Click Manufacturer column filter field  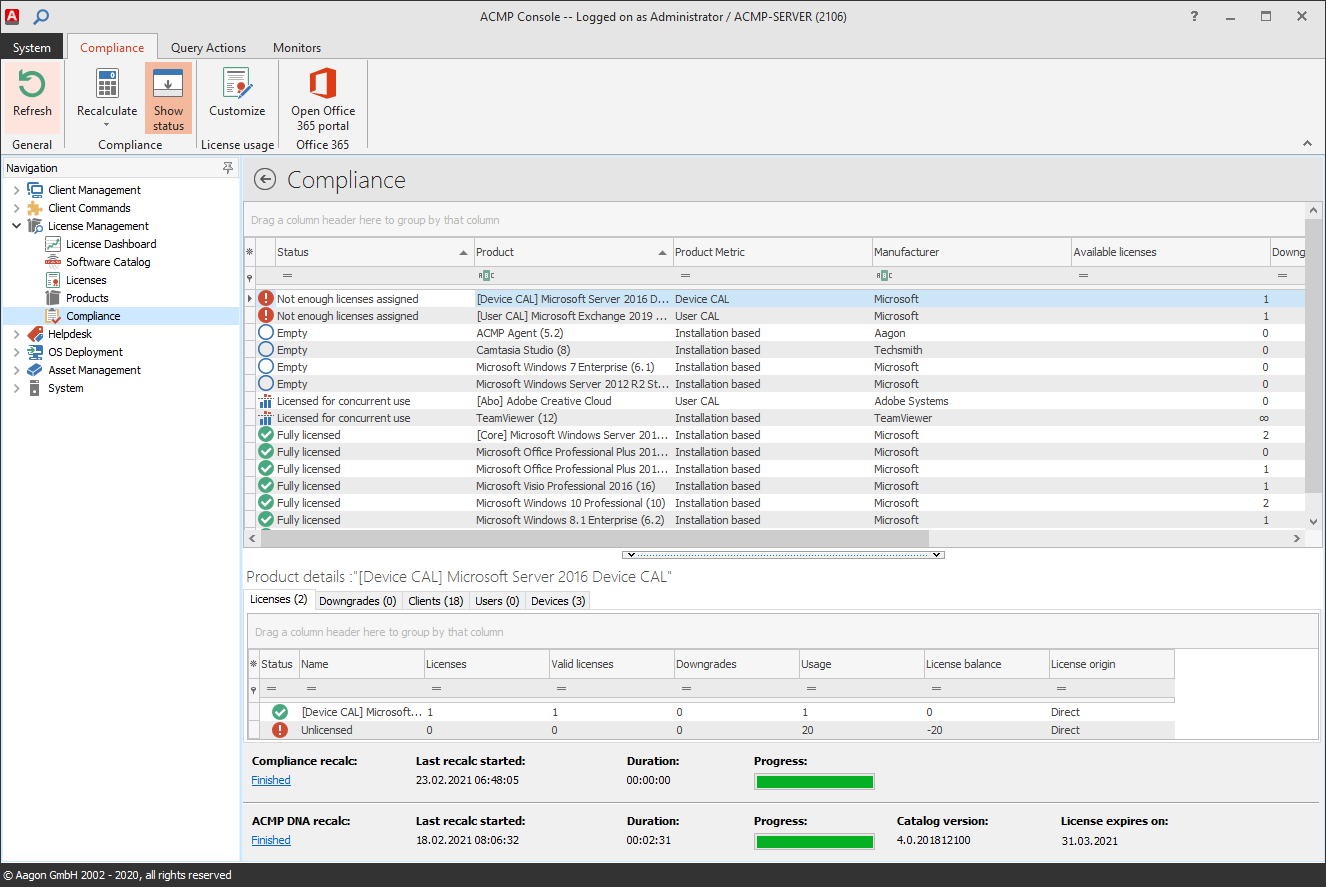point(971,275)
